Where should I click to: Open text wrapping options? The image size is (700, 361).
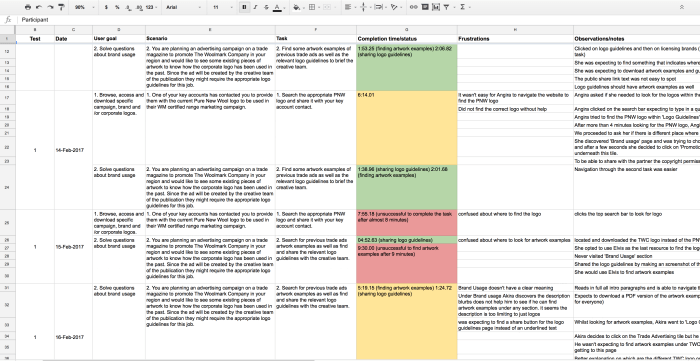coord(379,7)
